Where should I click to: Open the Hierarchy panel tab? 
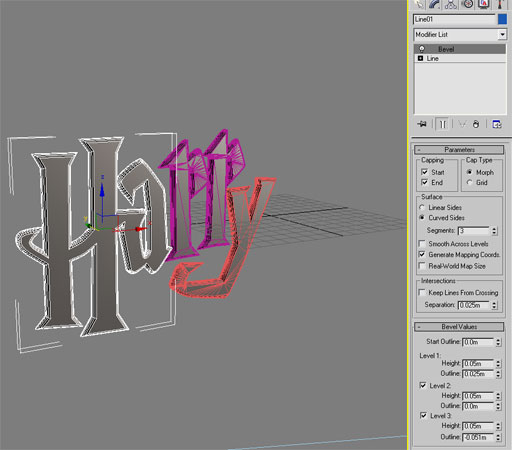(451, 4)
